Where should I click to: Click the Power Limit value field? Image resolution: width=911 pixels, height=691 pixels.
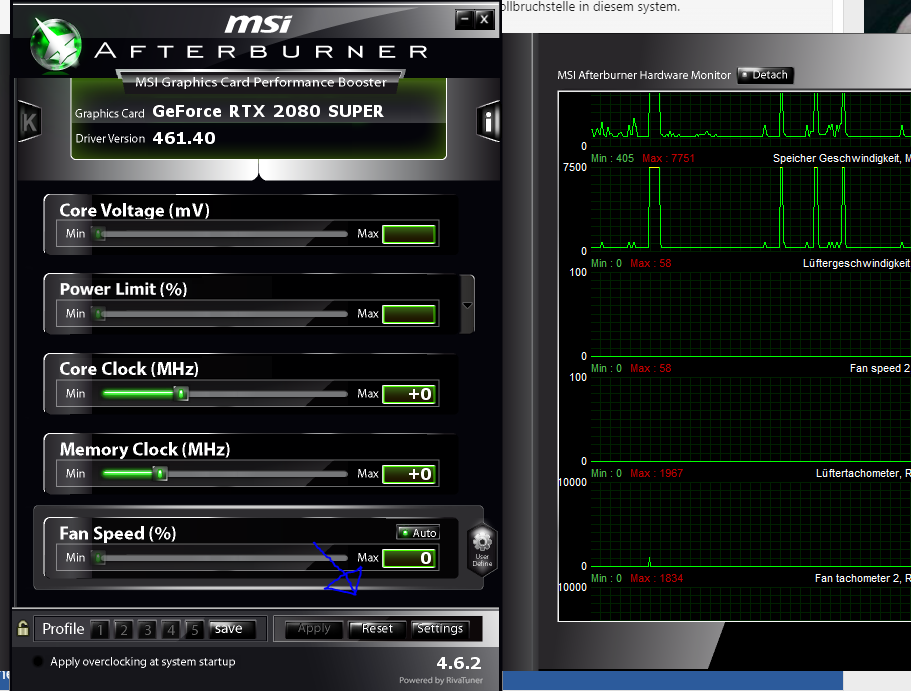tap(409, 314)
